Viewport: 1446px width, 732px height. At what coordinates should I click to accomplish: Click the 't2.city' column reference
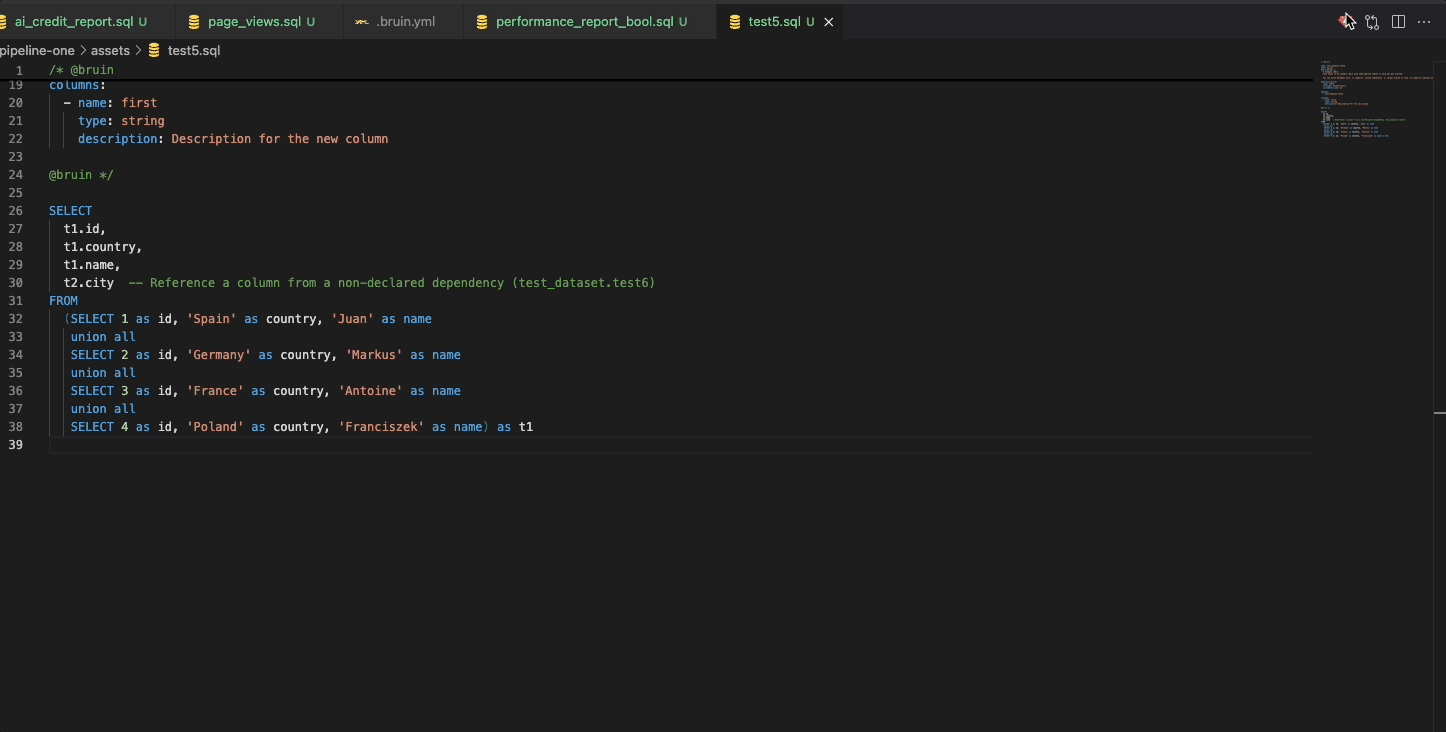[88, 283]
